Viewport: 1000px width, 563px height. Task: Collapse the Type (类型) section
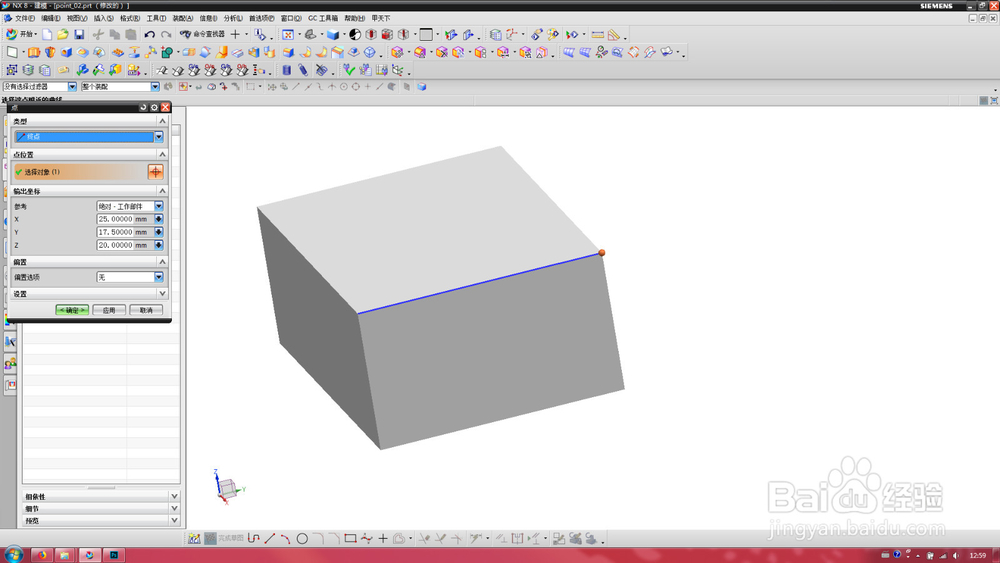point(163,121)
